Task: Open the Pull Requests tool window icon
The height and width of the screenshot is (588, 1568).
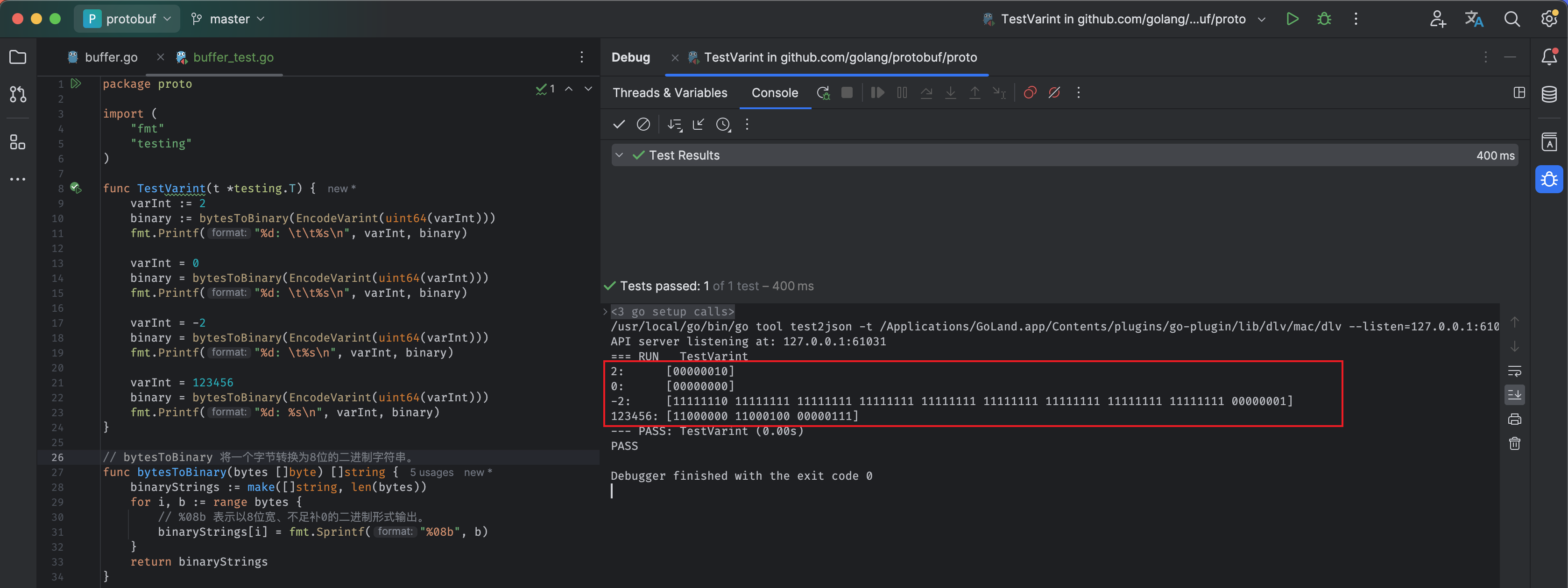Action: (18, 94)
